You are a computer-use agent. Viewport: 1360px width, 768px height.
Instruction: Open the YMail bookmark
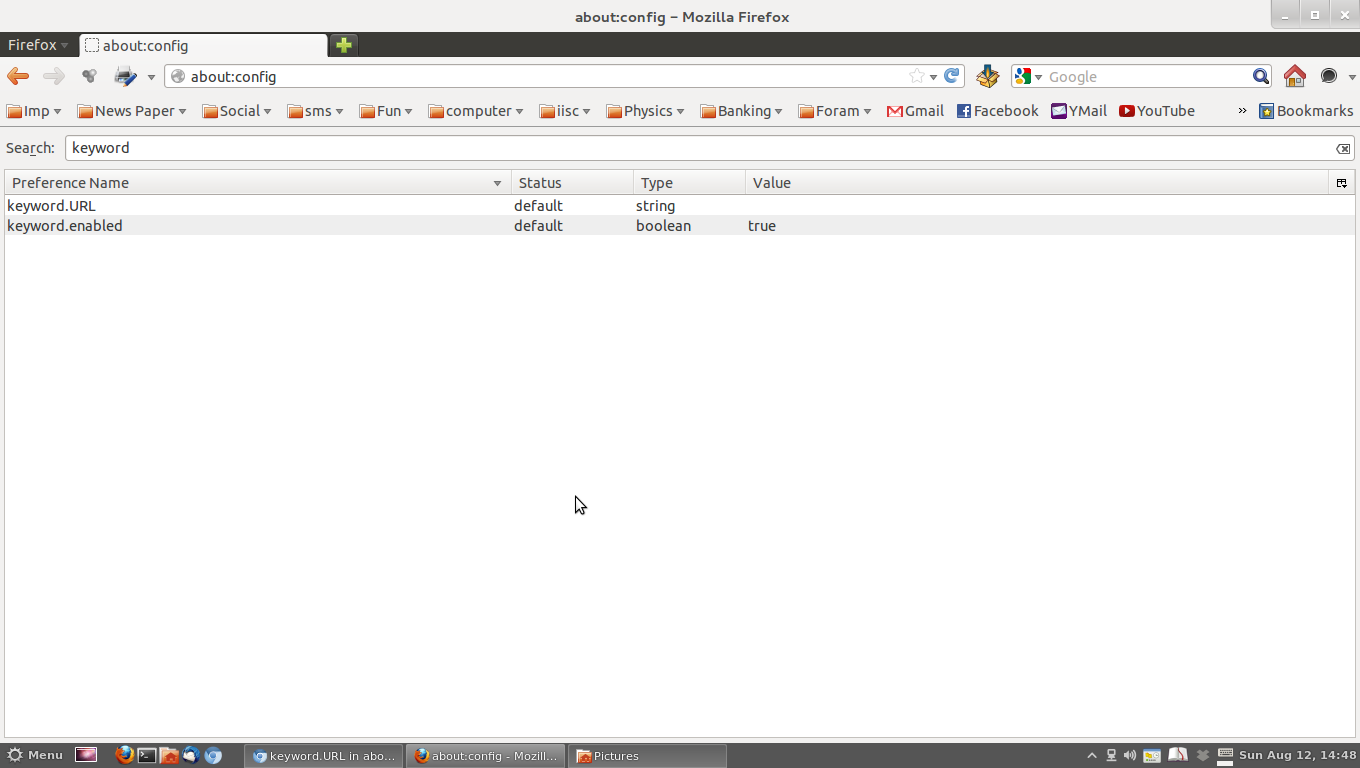(x=1079, y=111)
